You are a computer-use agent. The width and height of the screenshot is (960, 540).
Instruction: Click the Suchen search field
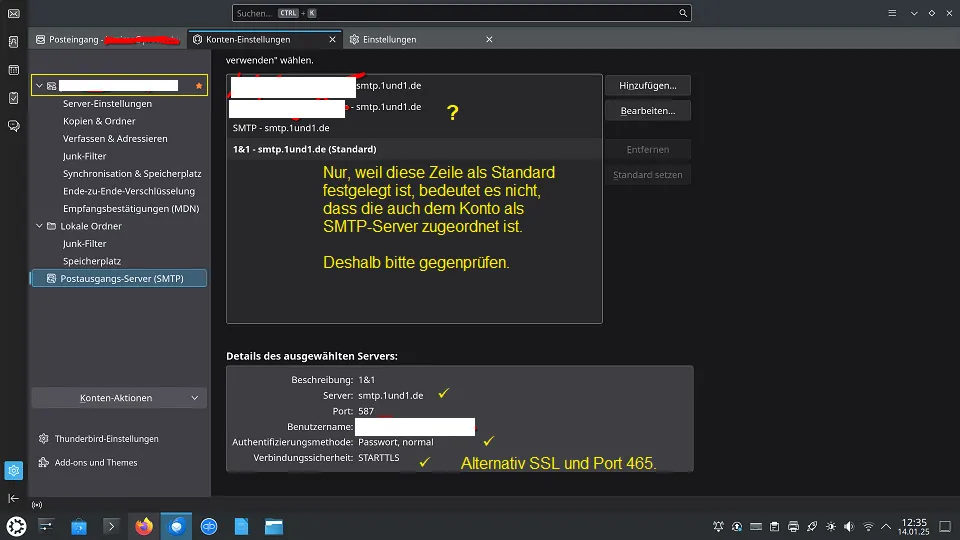pos(462,13)
